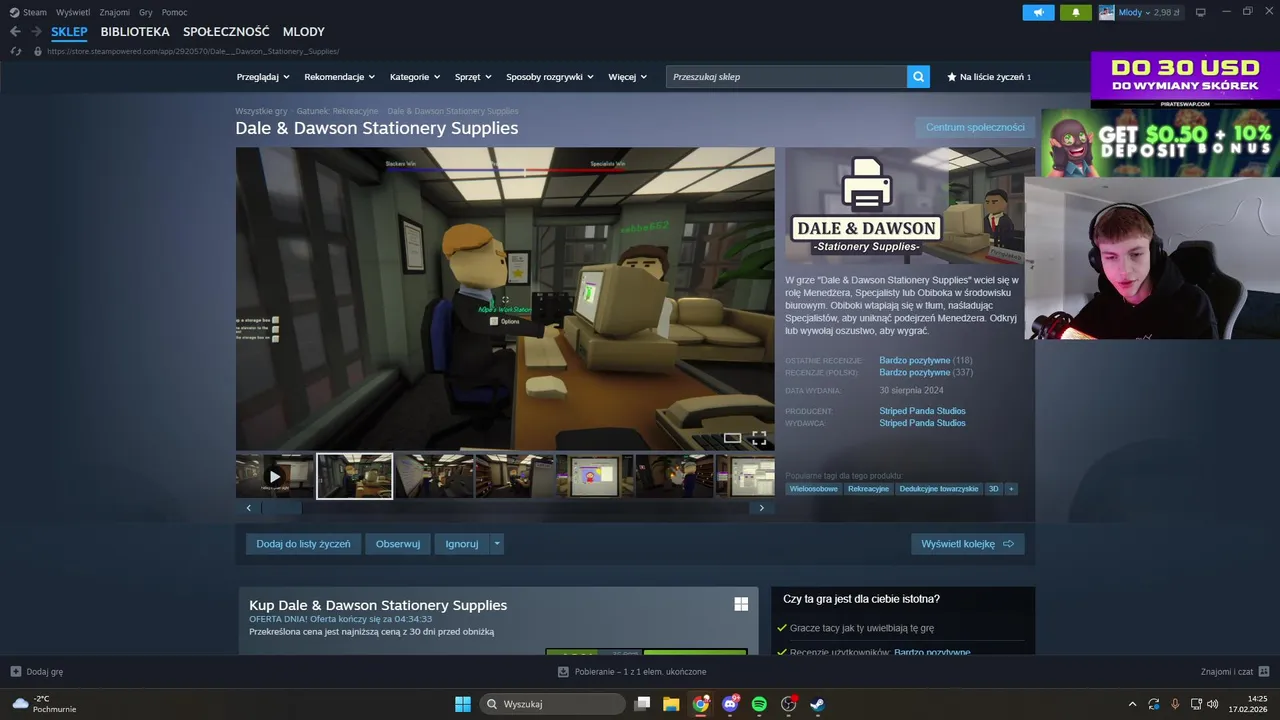Image resolution: width=1280 pixels, height=720 pixels.
Task: Click the wishlist star icon
Action: pyautogui.click(x=952, y=77)
